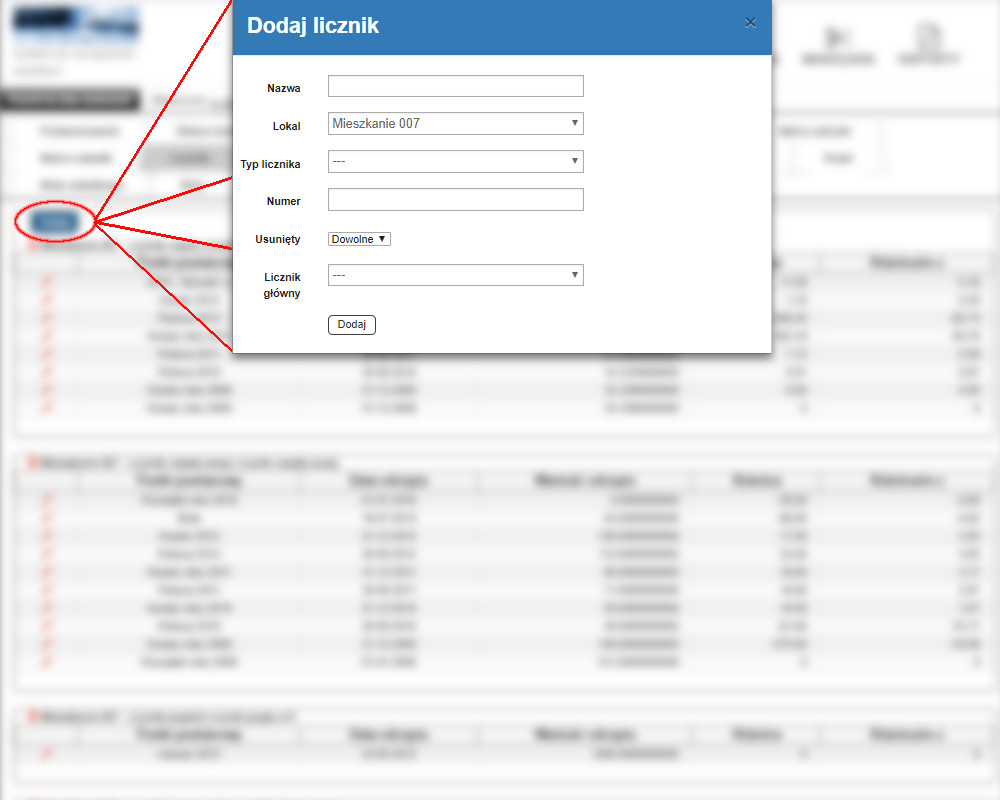Focus the Nazwa input field
This screenshot has width=1000, height=800.
coord(455,86)
